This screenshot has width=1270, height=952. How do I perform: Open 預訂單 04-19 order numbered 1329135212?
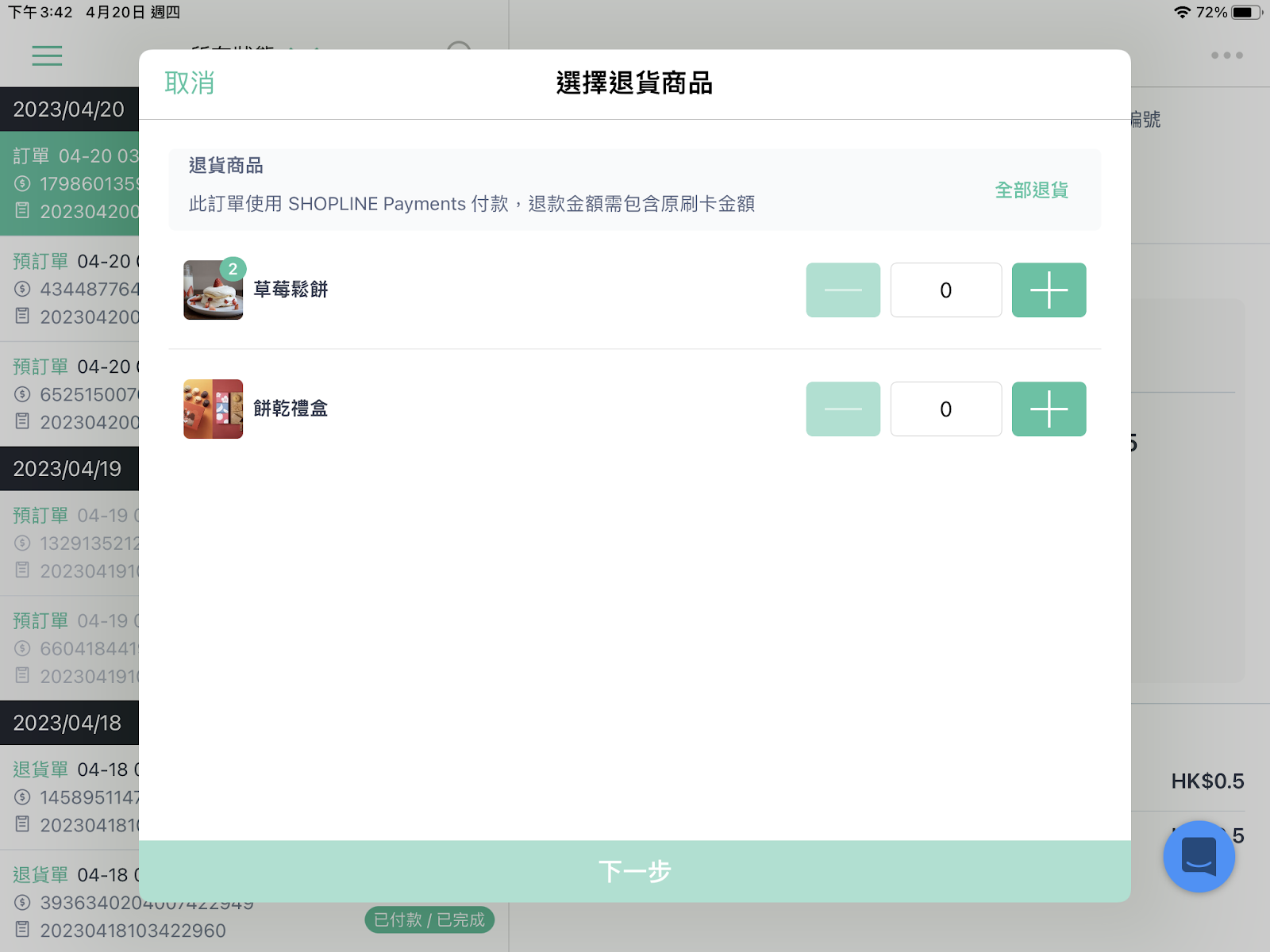[70, 543]
